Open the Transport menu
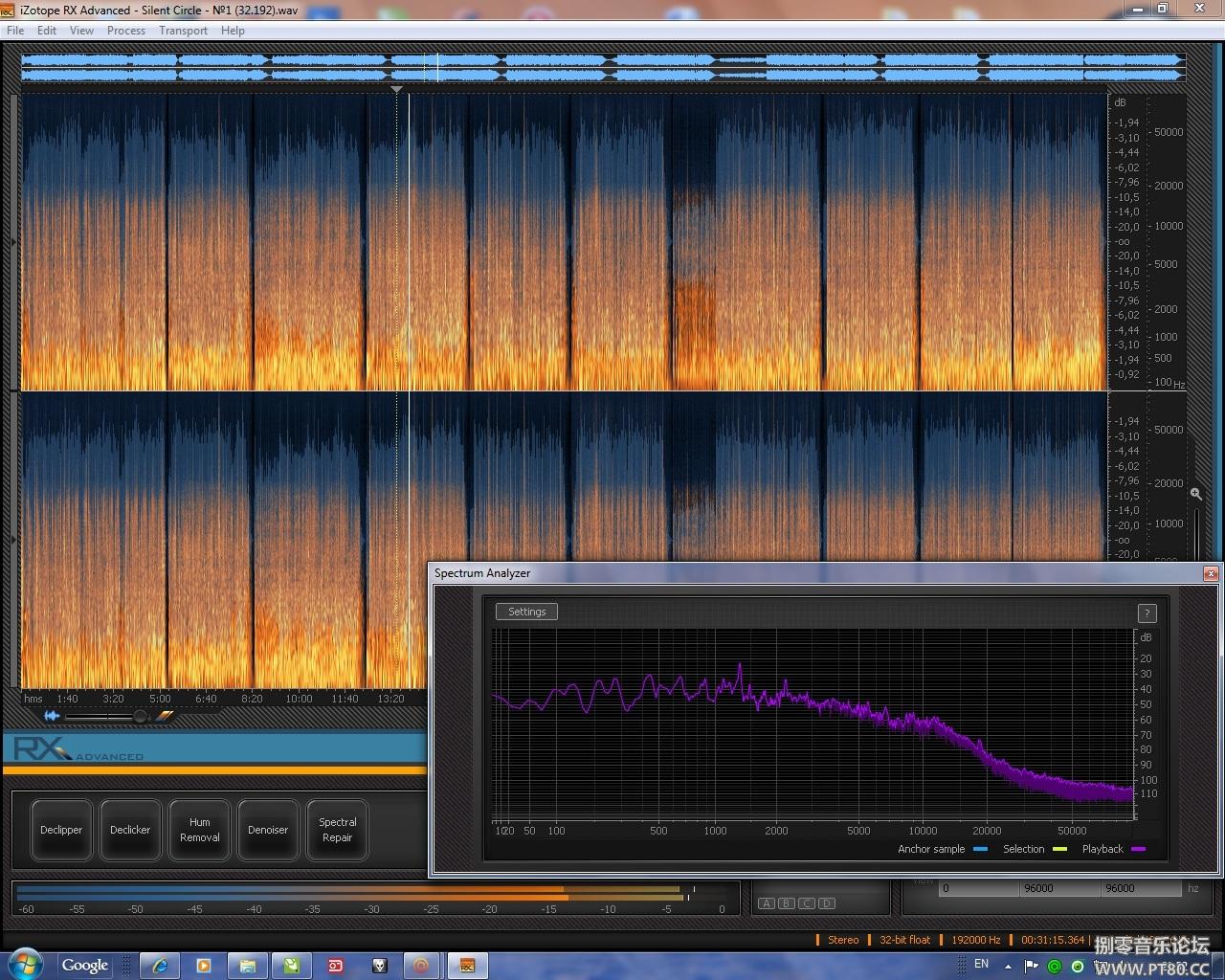 (183, 31)
